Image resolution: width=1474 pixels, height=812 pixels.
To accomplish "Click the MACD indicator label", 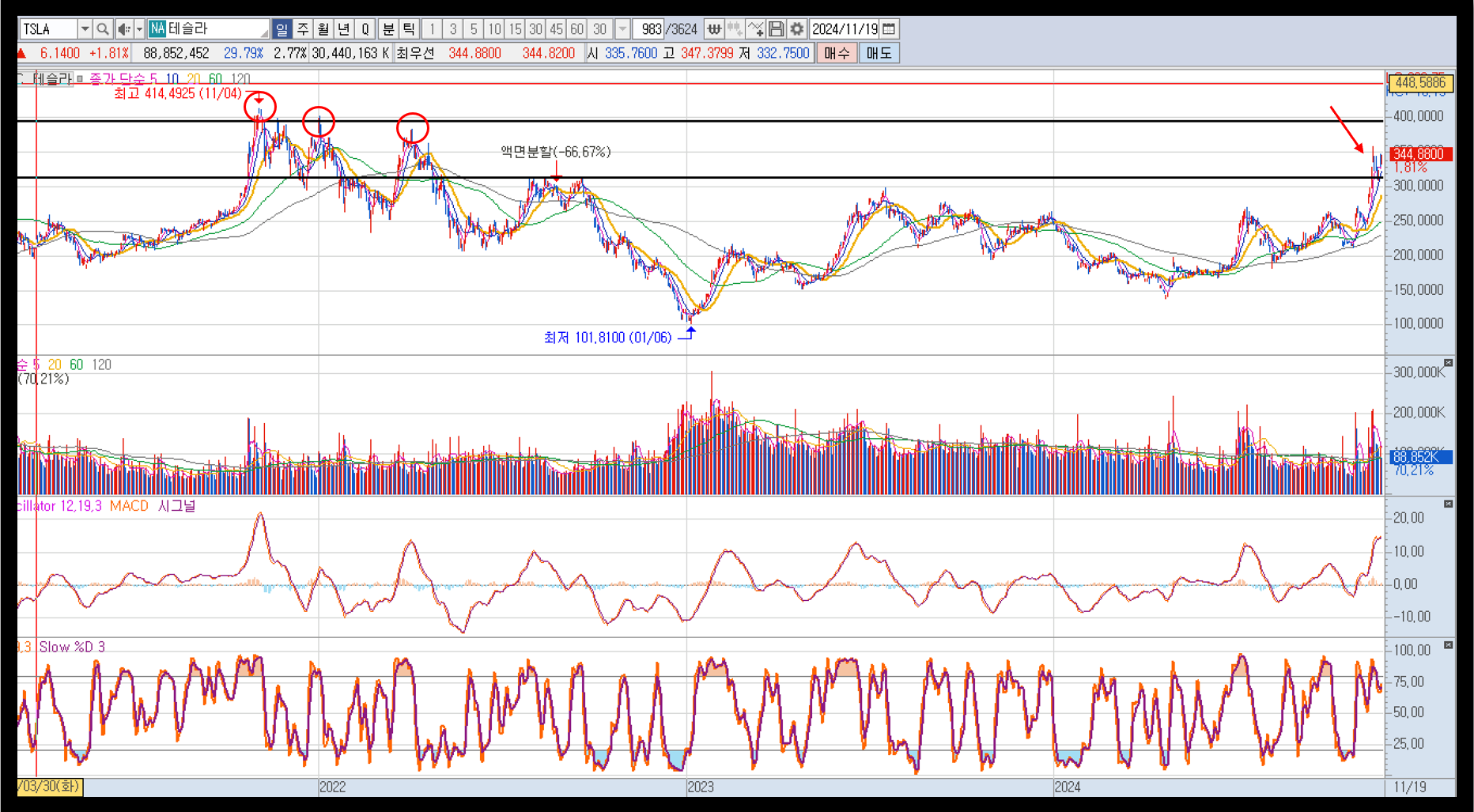I will click(129, 506).
